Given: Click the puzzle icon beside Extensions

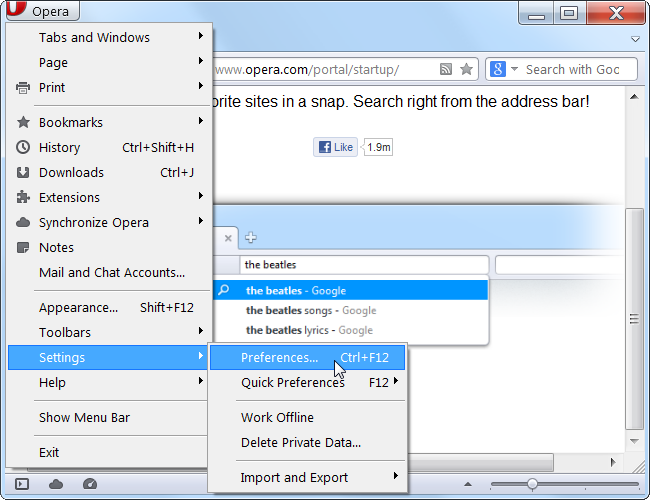Looking at the screenshot, I should pyautogui.click(x=23, y=197).
